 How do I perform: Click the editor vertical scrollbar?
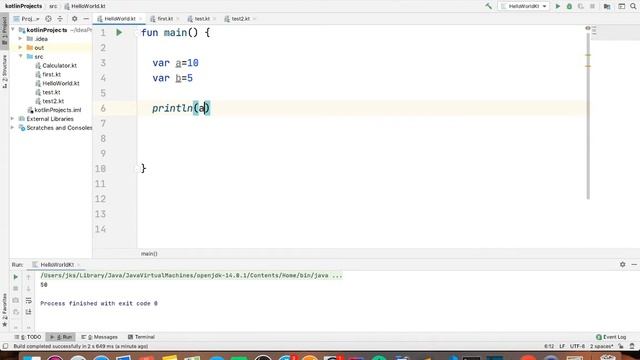(x=588, y=116)
